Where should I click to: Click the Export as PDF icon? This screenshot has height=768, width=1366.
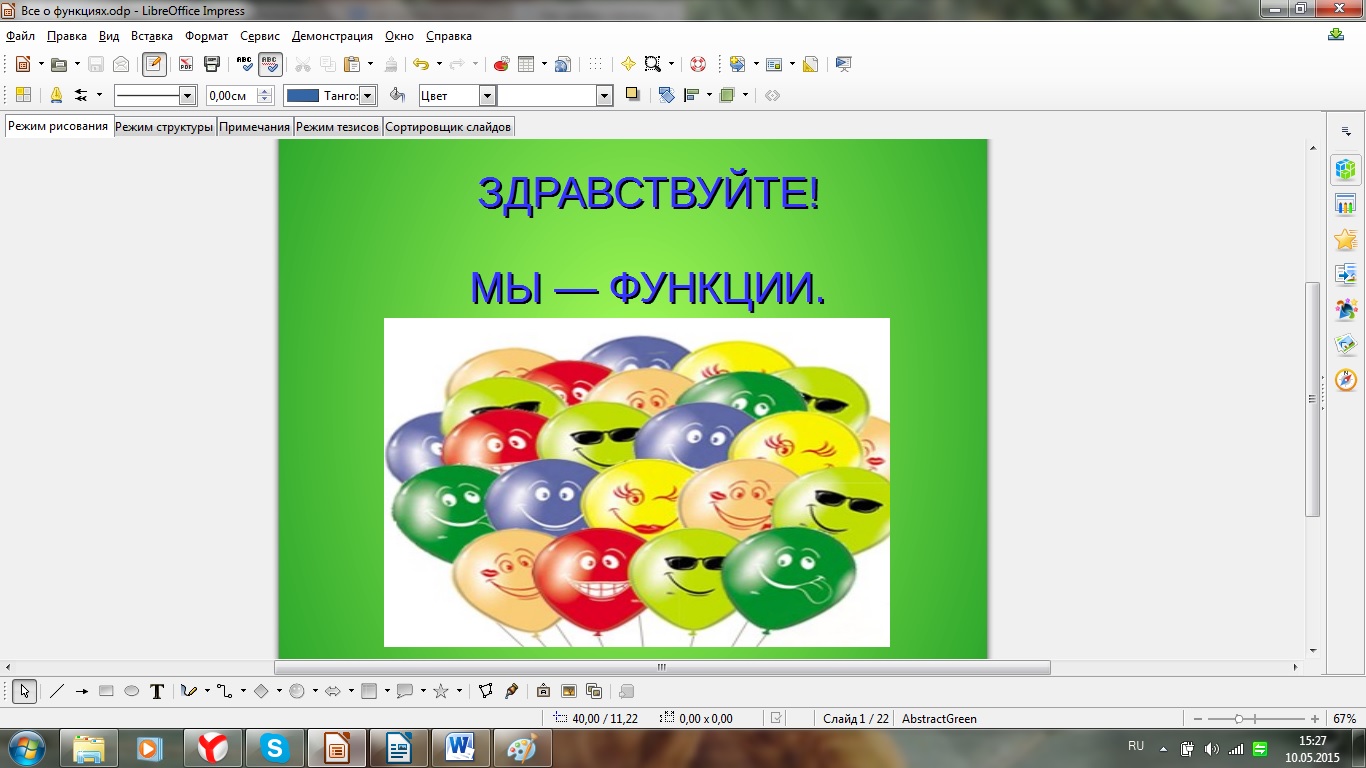click(186, 64)
